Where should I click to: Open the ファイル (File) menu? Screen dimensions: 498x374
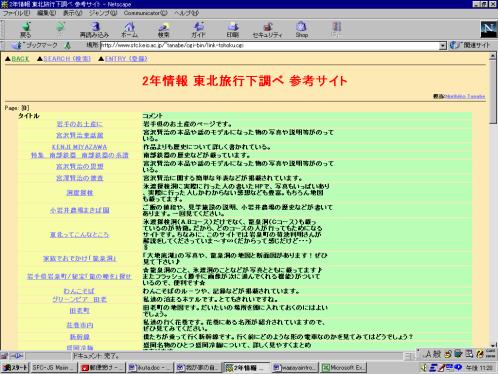pyautogui.click(x=16, y=13)
